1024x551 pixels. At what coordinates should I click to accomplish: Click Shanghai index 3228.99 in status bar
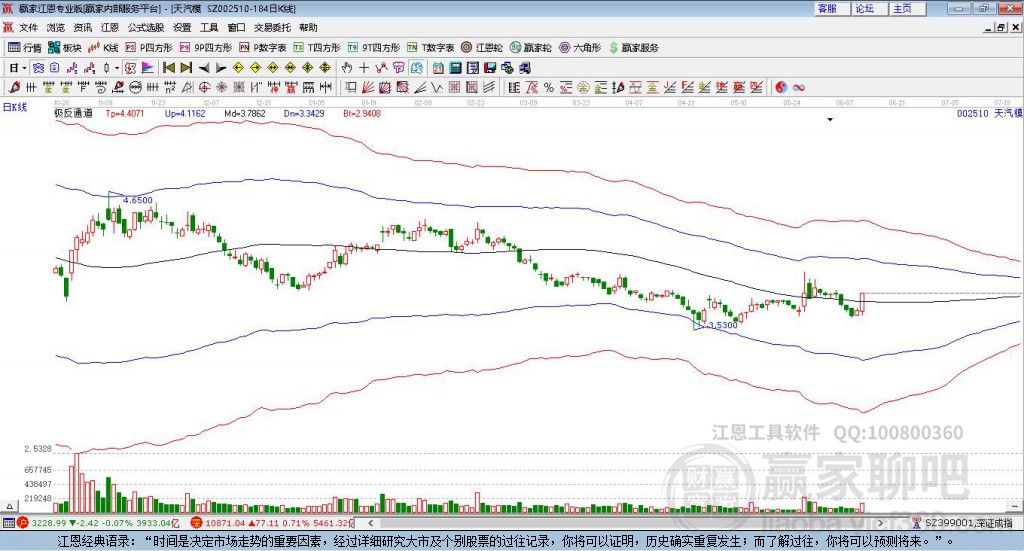[x=48, y=523]
